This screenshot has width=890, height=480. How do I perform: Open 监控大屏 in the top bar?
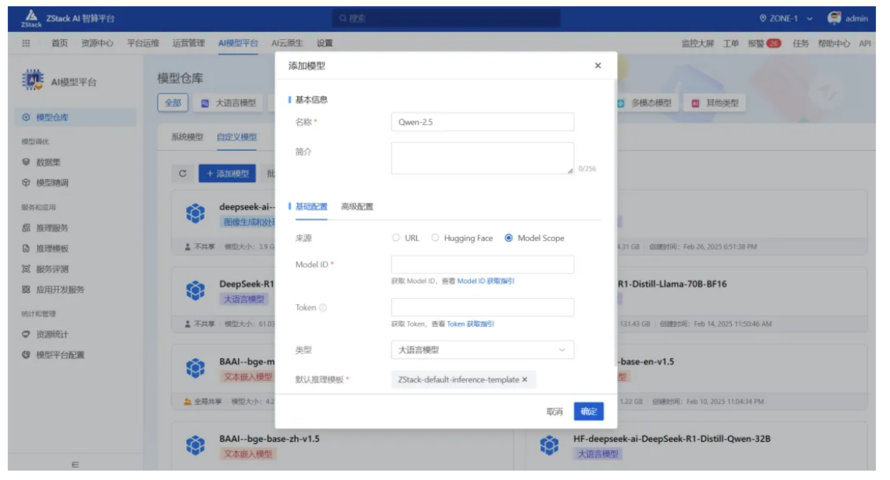(x=698, y=43)
